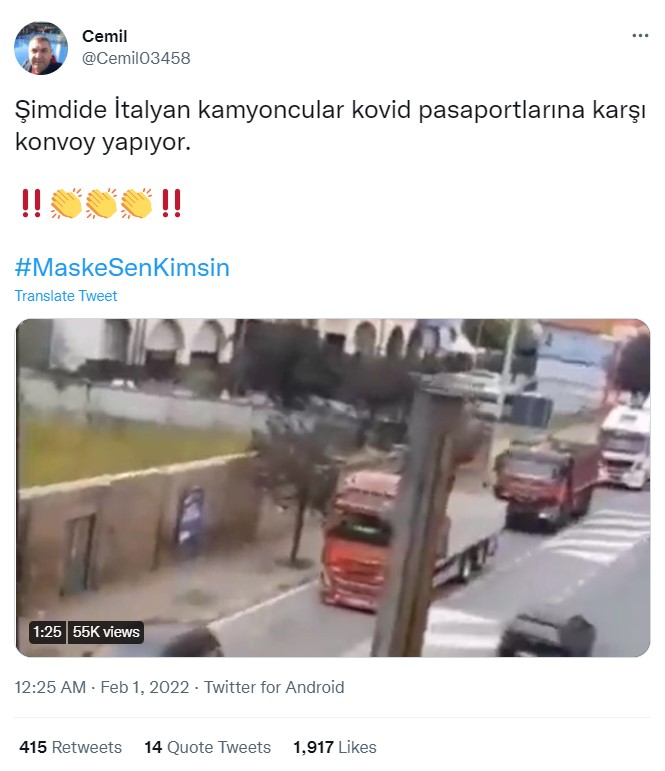View the 1,917 Likes list

pyautogui.click(x=334, y=747)
